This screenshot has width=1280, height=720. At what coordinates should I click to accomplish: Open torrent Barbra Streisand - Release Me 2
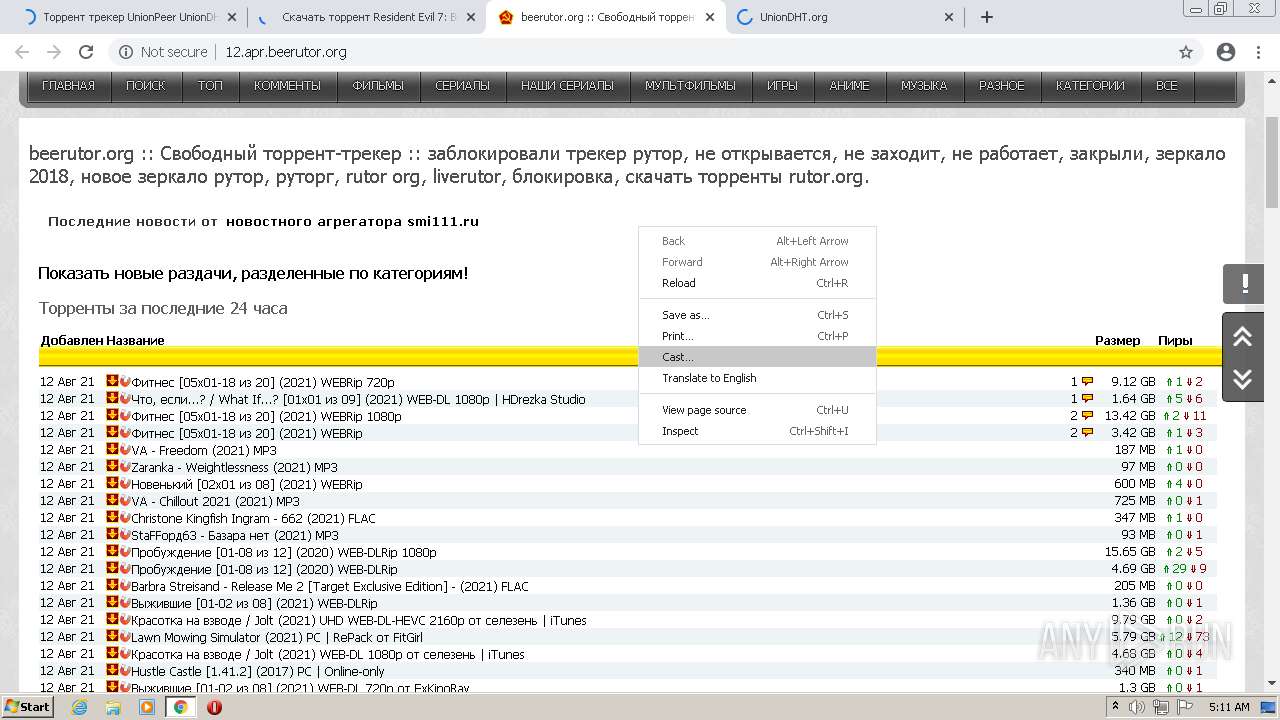point(330,586)
